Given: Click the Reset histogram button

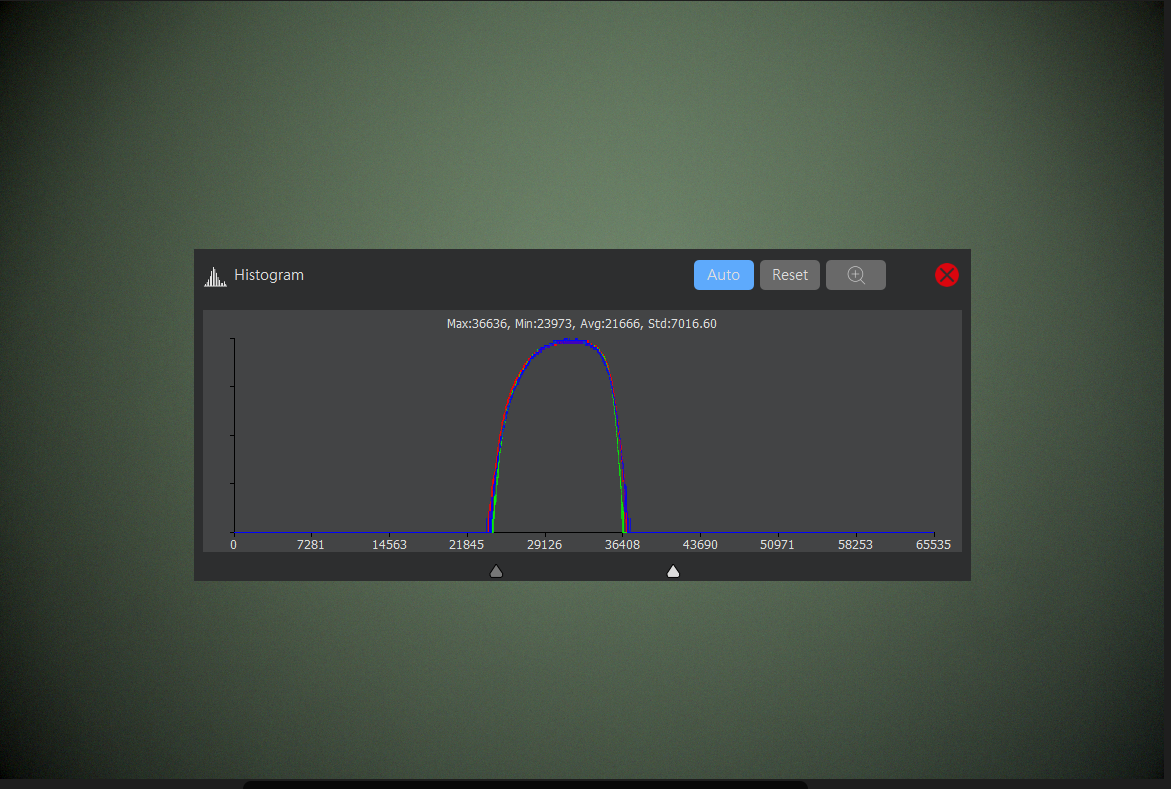Looking at the screenshot, I should click(789, 275).
